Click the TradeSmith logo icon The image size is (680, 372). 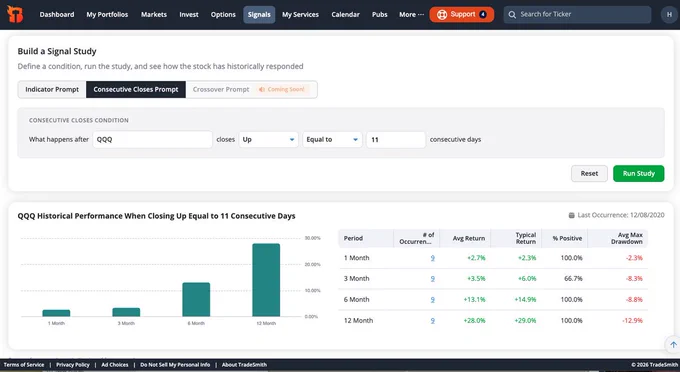pyautogui.click(x=15, y=14)
